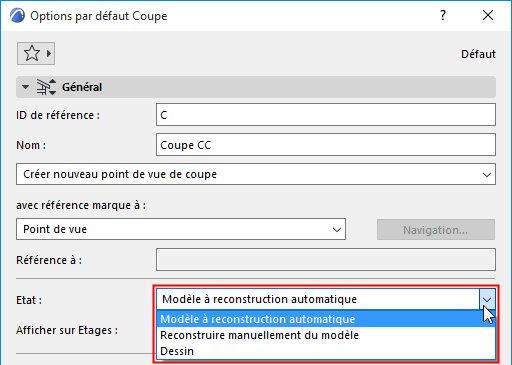Click chevron of Créer nouveau point dropdown
This screenshot has width=512, height=365.
(x=487, y=174)
